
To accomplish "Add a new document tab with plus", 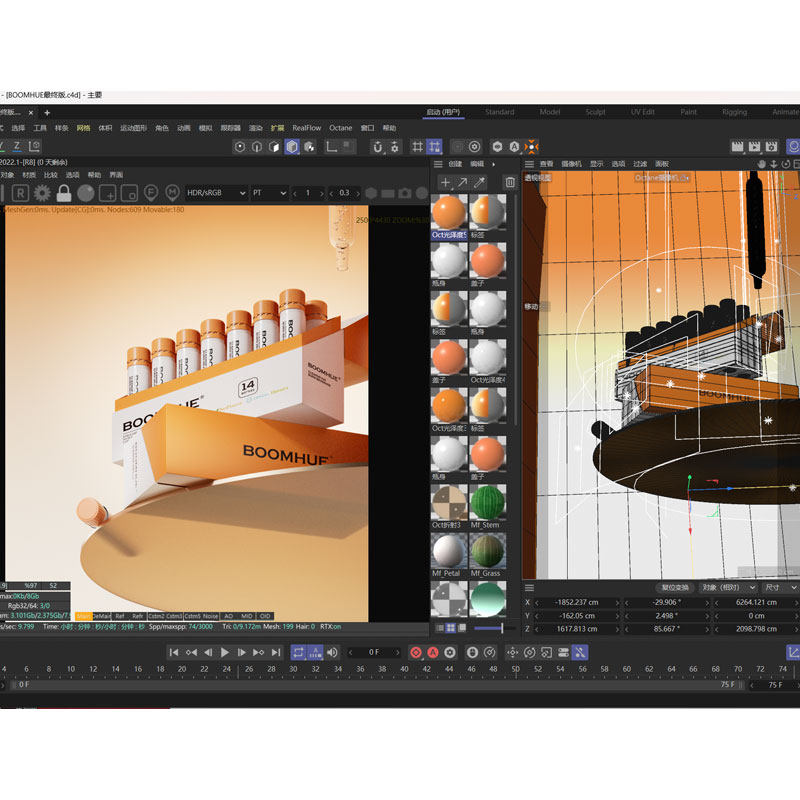I will [x=47, y=112].
